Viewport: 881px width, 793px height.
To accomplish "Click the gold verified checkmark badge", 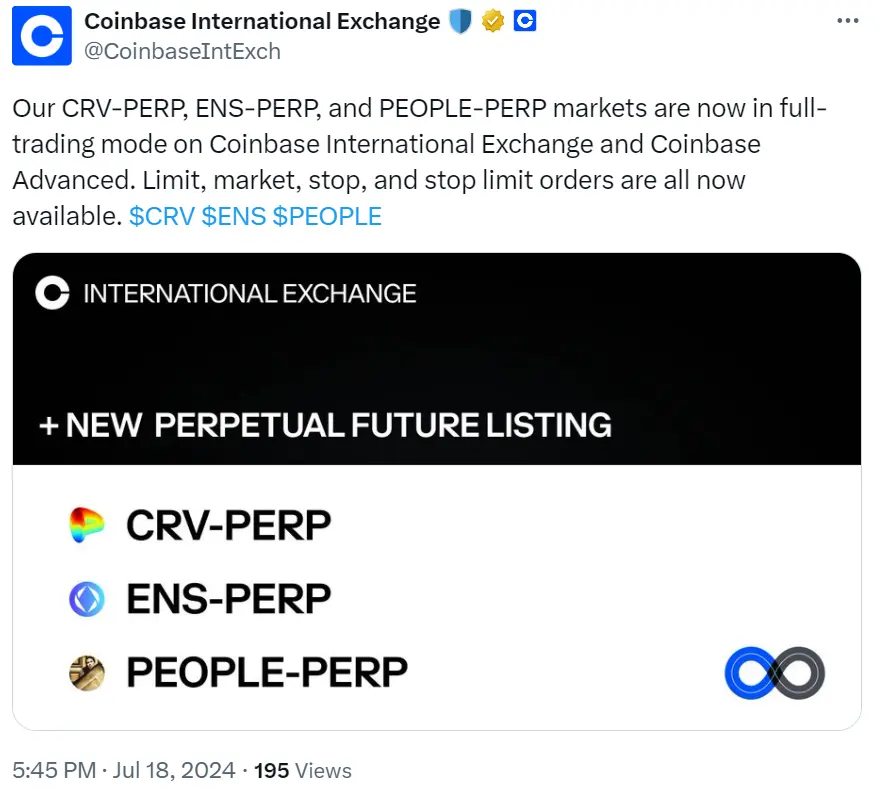I will tap(492, 20).
